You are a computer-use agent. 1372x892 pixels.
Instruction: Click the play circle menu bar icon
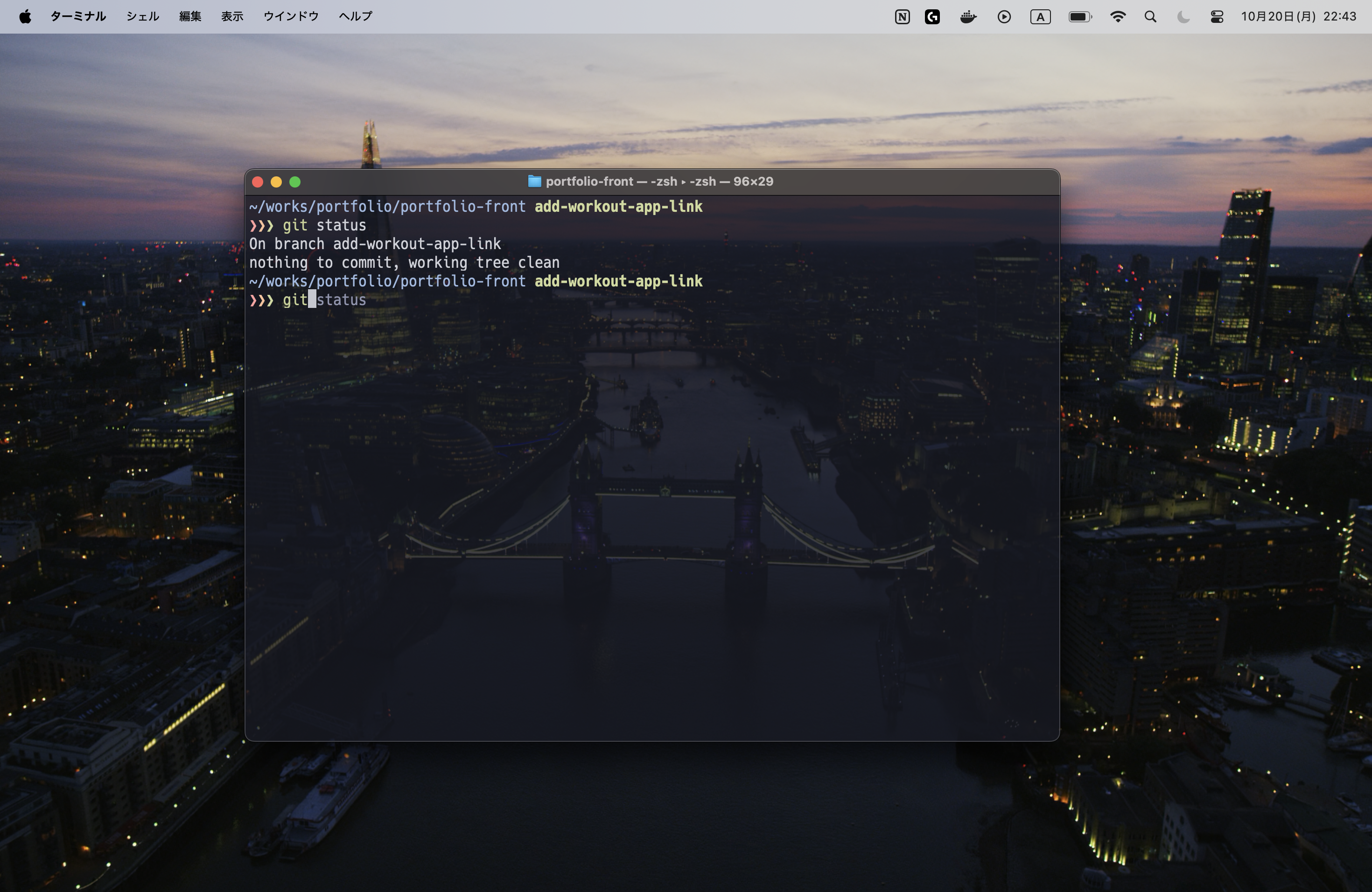point(1004,17)
